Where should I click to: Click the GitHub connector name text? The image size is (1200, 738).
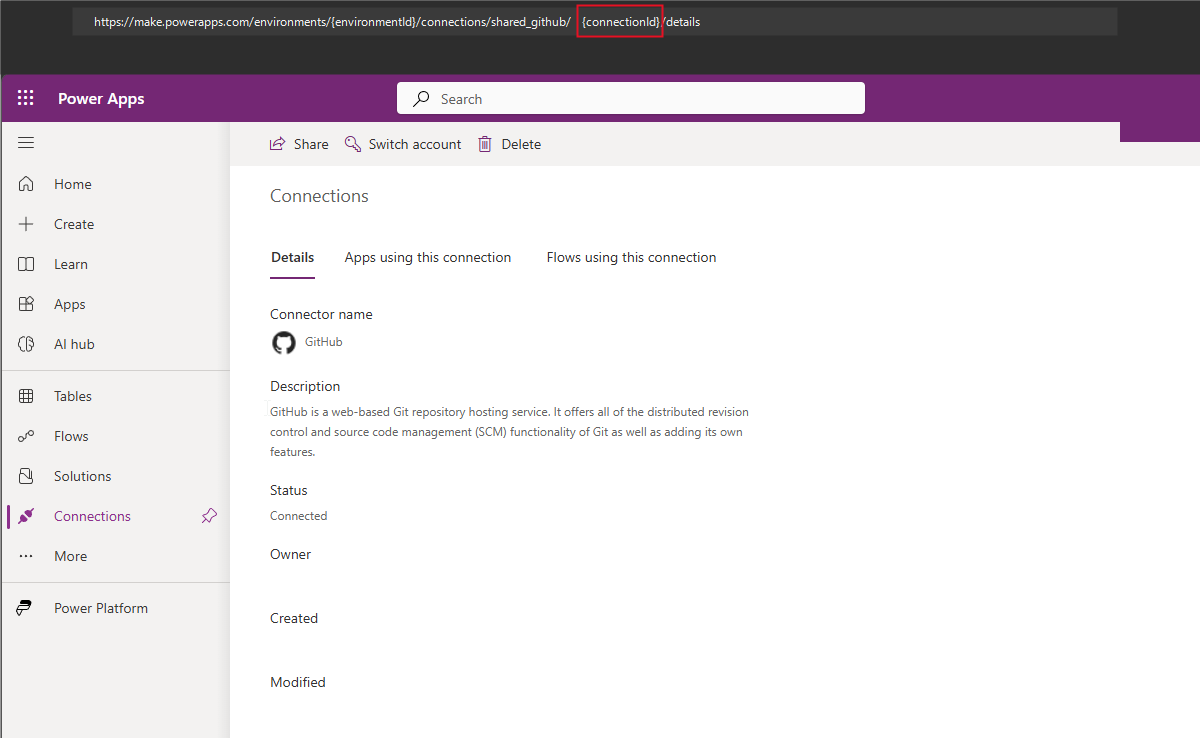[324, 342]
